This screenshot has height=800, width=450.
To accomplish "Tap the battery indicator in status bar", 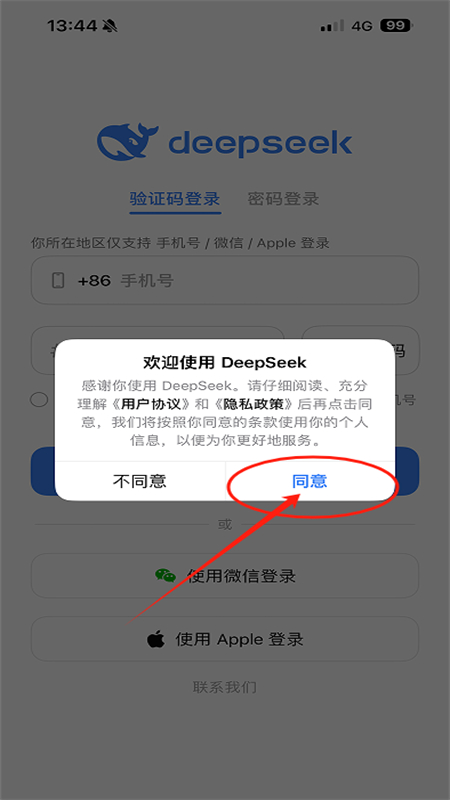I will tap(397, 26).
